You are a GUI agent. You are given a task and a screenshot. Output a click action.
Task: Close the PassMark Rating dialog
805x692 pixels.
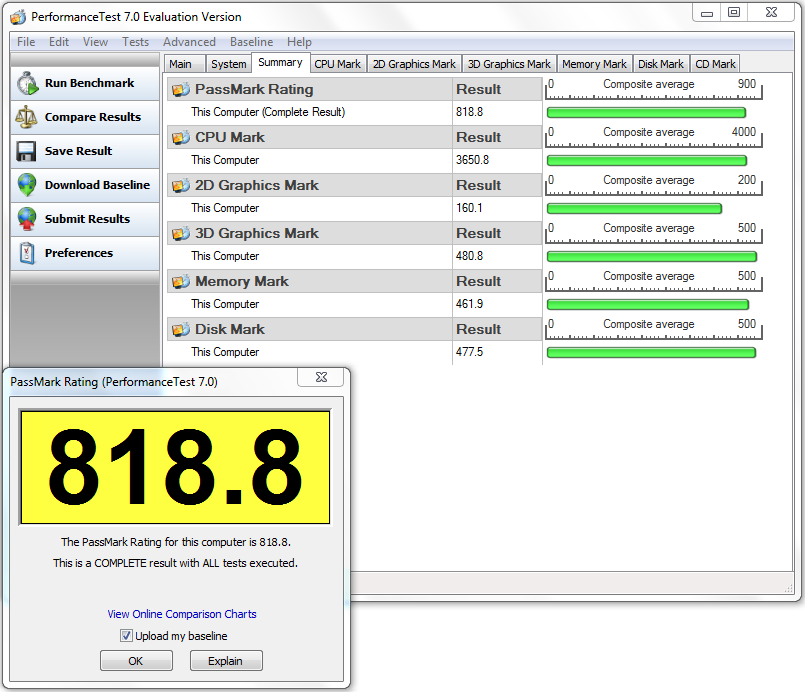pos(321,377)
